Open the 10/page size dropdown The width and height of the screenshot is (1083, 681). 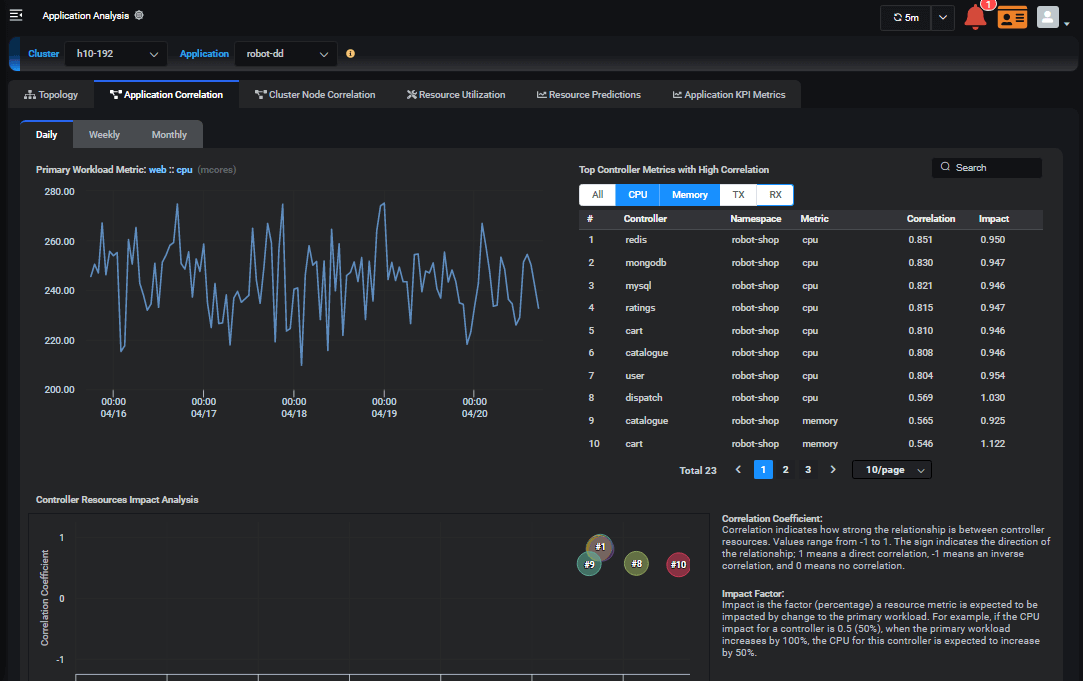[892, 470]
